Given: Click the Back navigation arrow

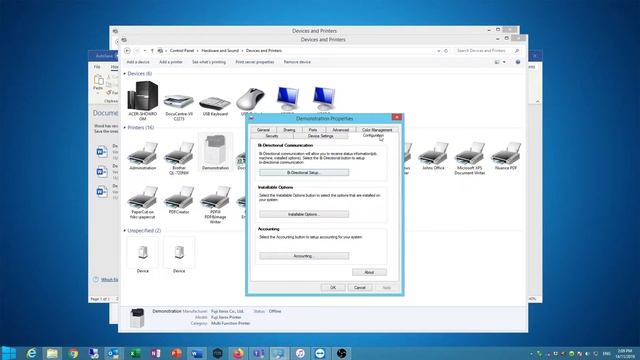Looking at the screenshot, I should point(127,51).
